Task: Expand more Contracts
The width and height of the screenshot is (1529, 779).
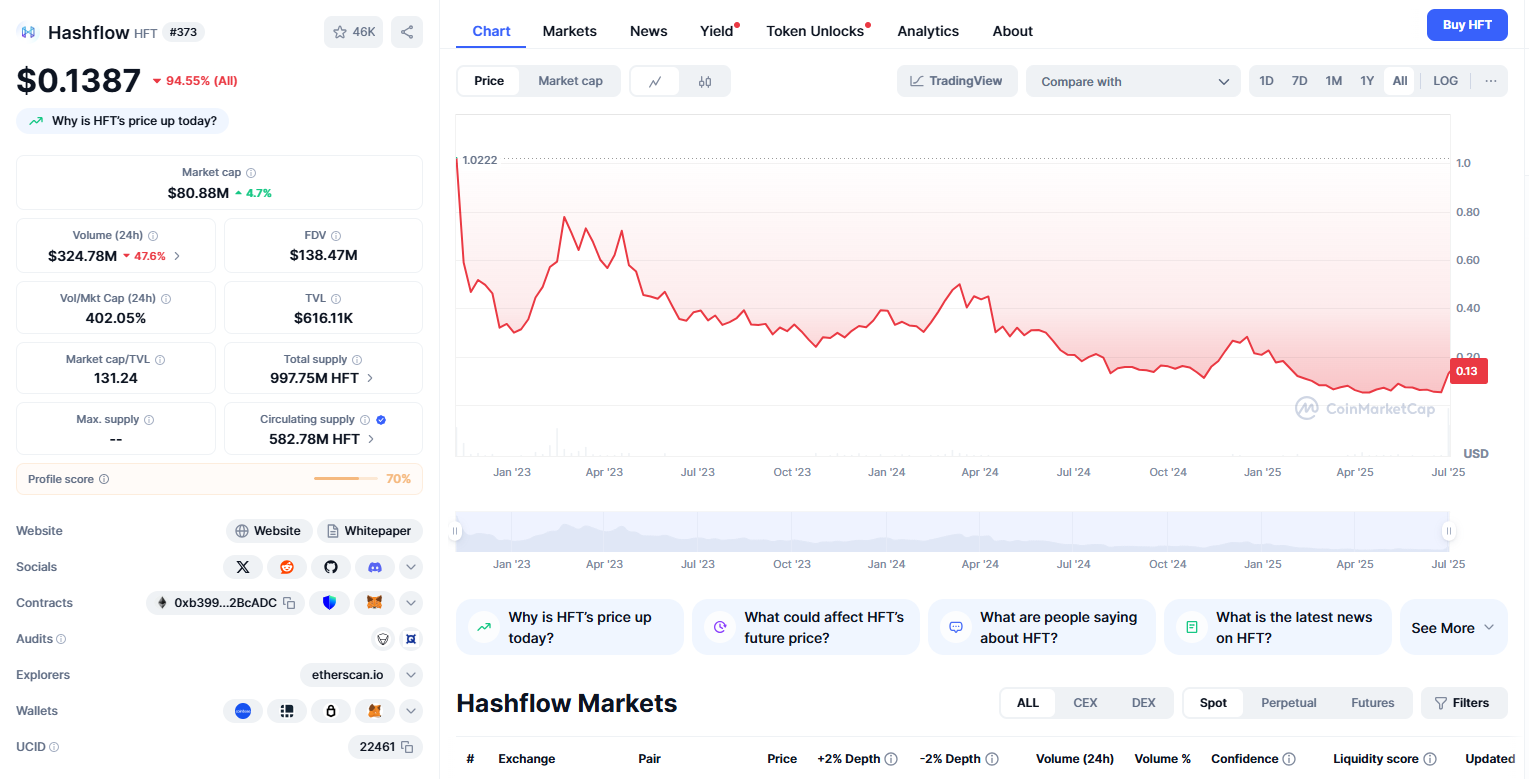Action: (410, 603)
